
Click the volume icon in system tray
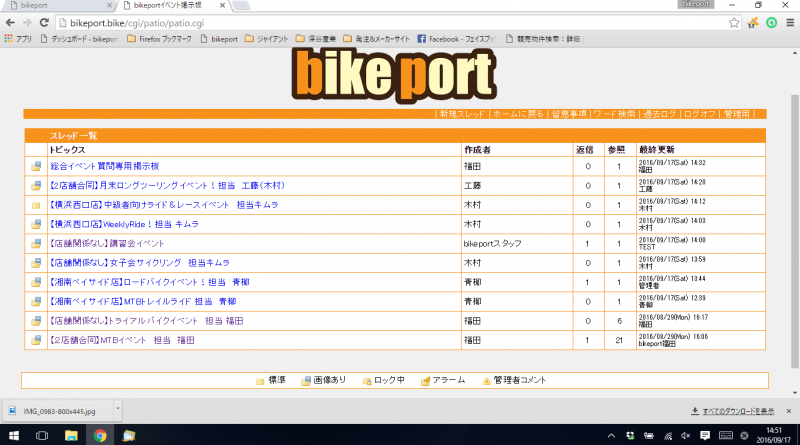click(686, 435)
